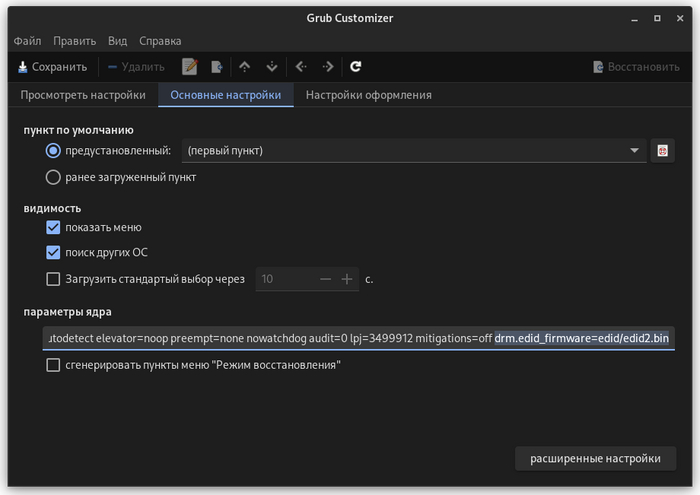Click the edit entry pencil icon

pyautogui.click(x=190, y=67)
